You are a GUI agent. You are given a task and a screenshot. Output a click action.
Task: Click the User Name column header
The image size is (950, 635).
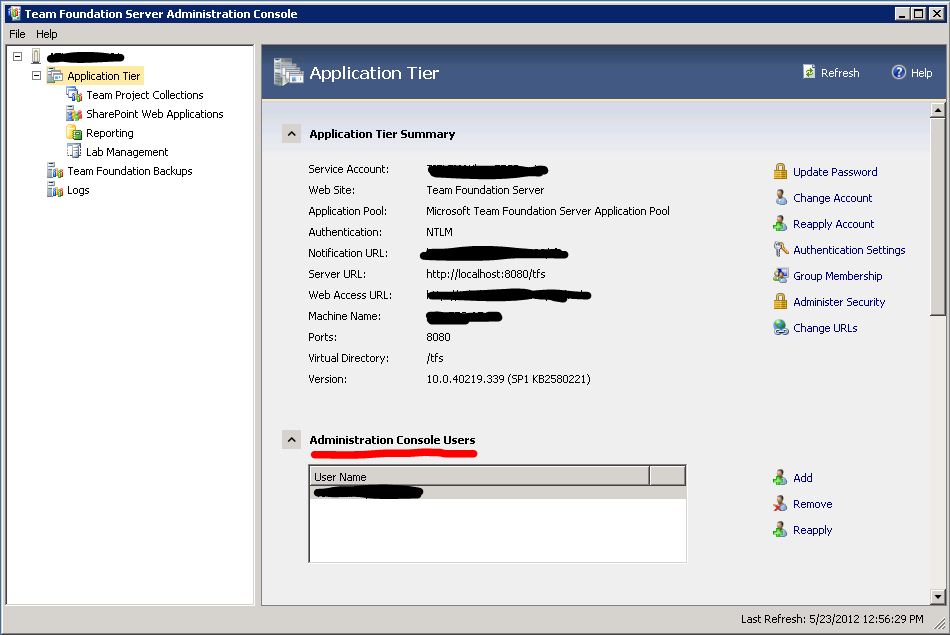(479, 476)
